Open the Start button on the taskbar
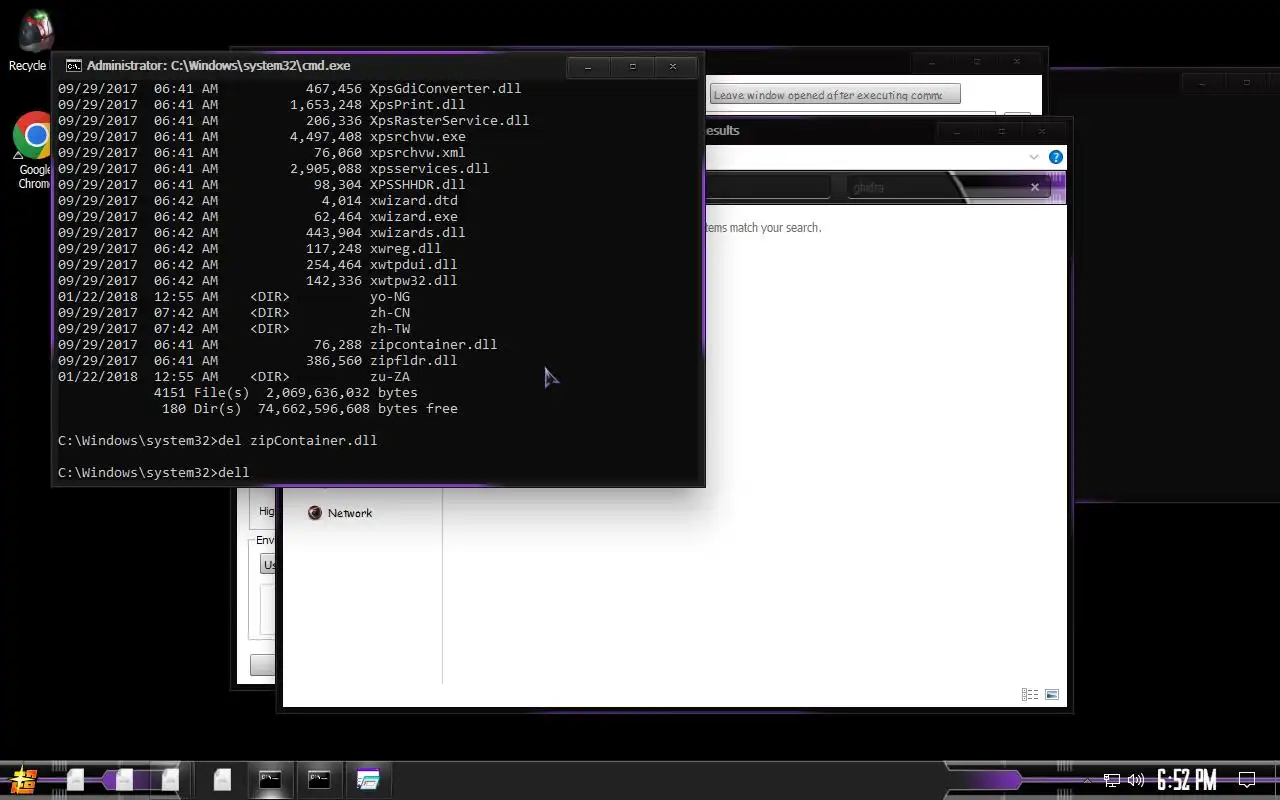 point(23,779)
